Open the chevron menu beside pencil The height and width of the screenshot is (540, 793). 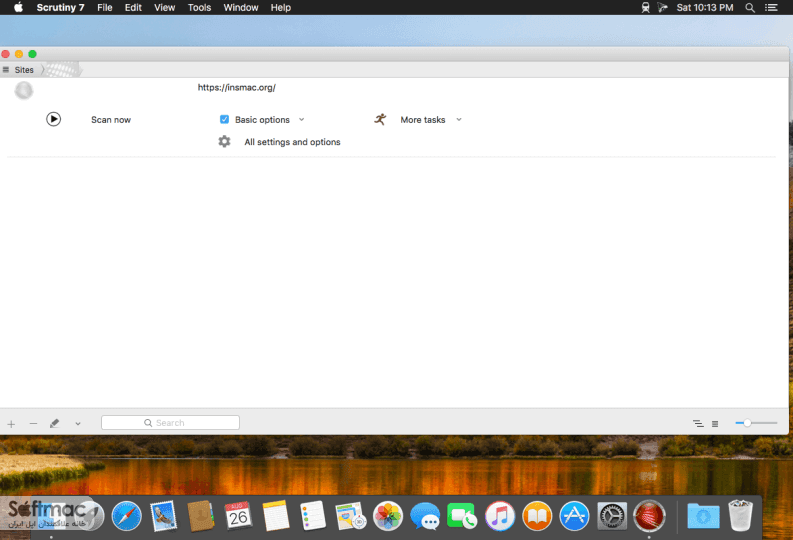(x=78, y=424)
